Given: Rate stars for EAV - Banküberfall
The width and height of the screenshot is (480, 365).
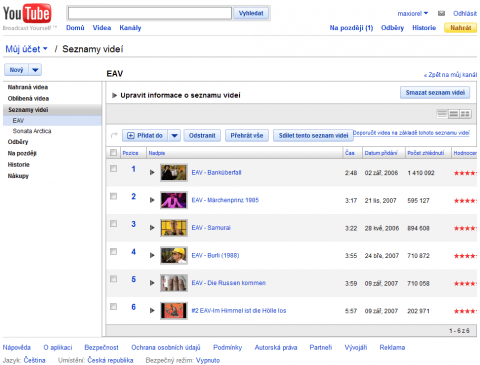Looking at the screenshot, I should point(465,173).
